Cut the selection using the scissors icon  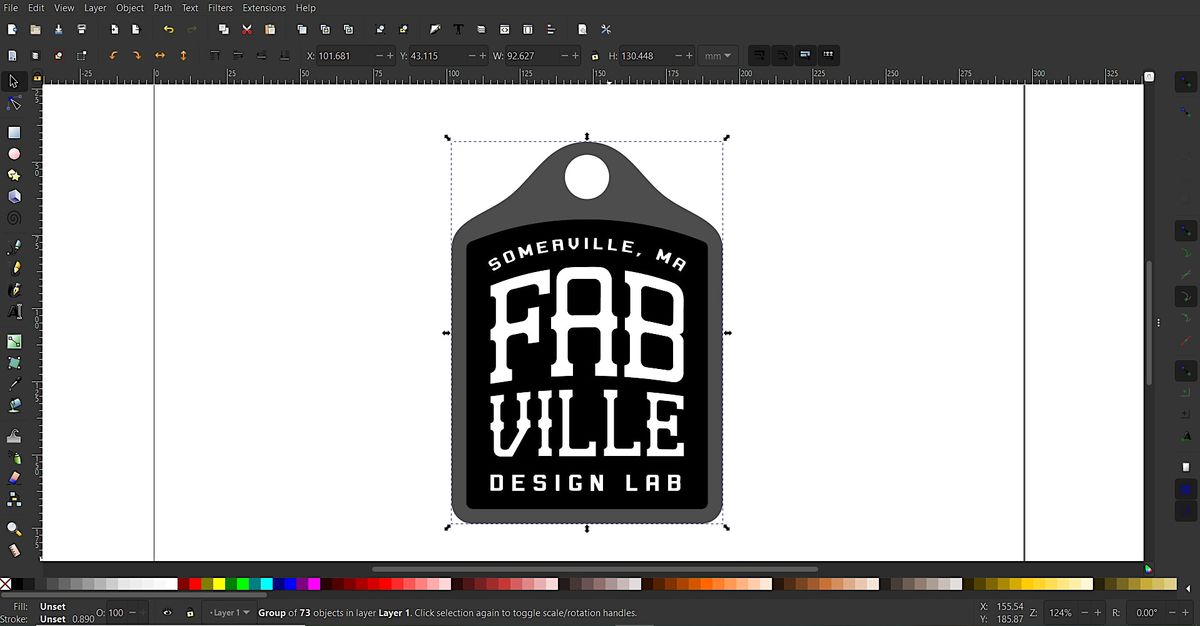click(x=246, y=29)
